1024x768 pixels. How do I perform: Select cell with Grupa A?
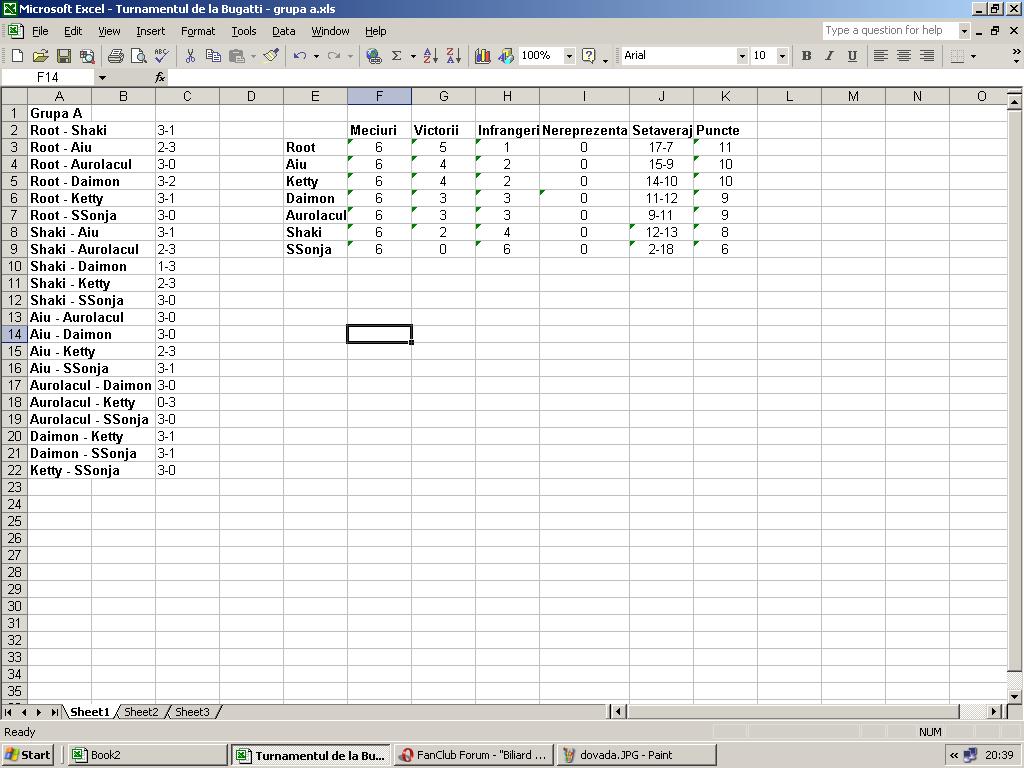[59, 113]
